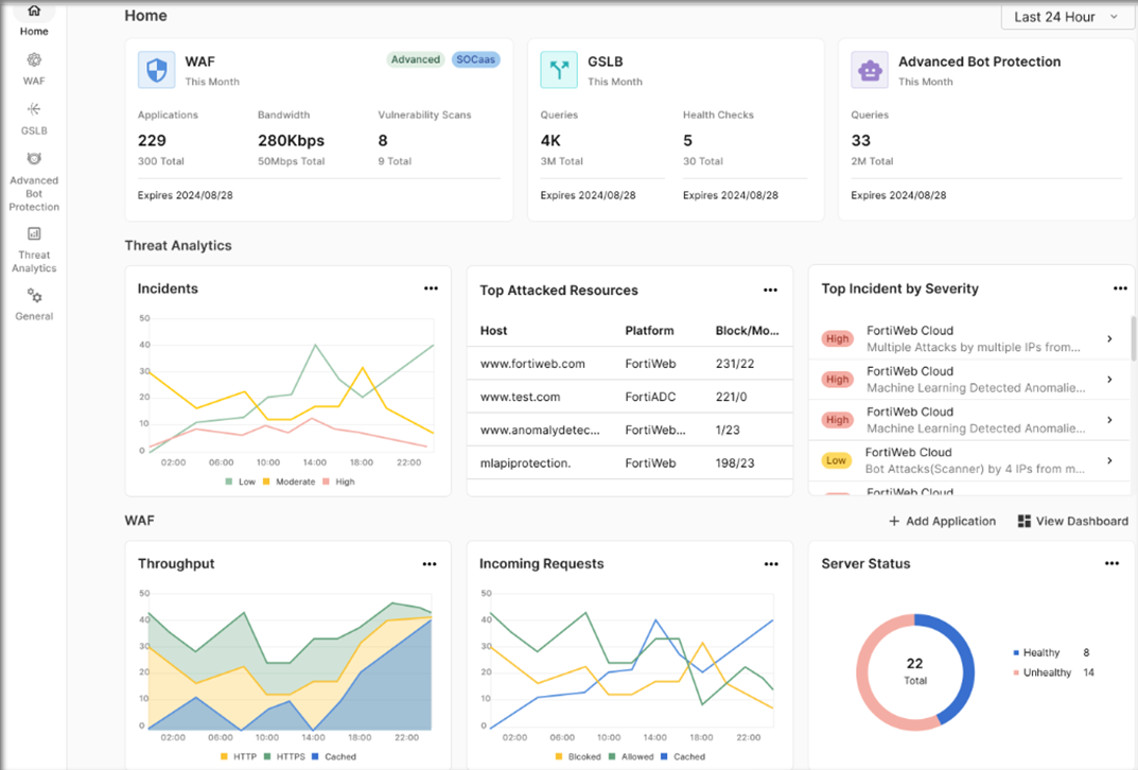Click the WAF shield card icon
This screenshot has width=1138, height=770.
tap(157, 70)
